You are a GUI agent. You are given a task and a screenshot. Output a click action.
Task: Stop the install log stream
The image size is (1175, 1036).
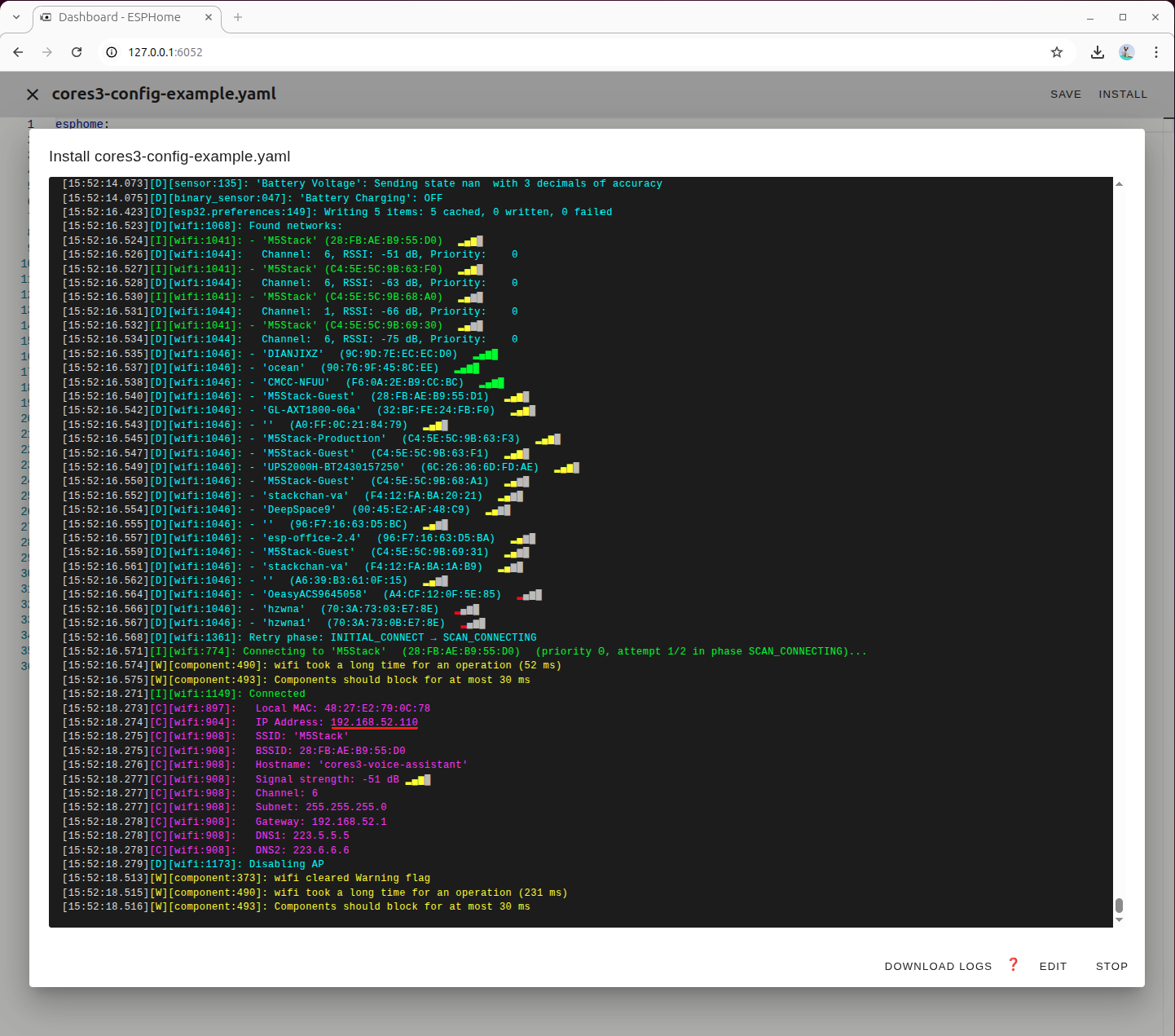tap(1111, 966)
